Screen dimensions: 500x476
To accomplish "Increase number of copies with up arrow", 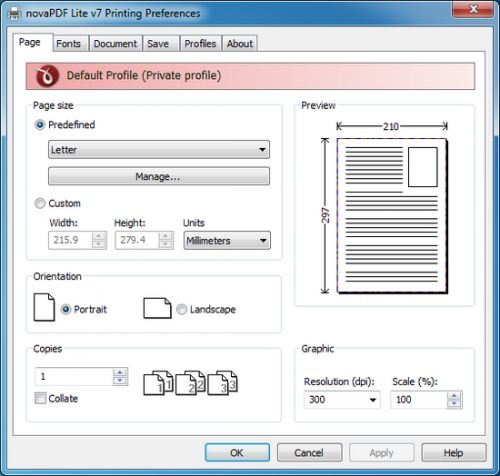I will point(120,372).
